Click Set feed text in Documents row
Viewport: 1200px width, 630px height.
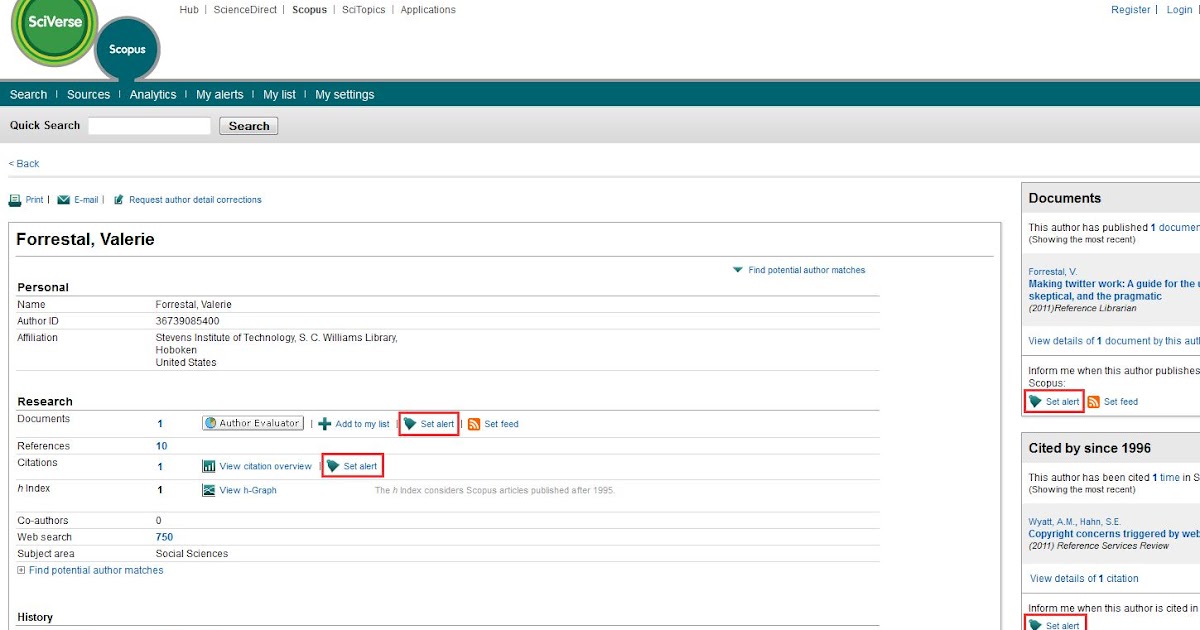click(501, 424)
